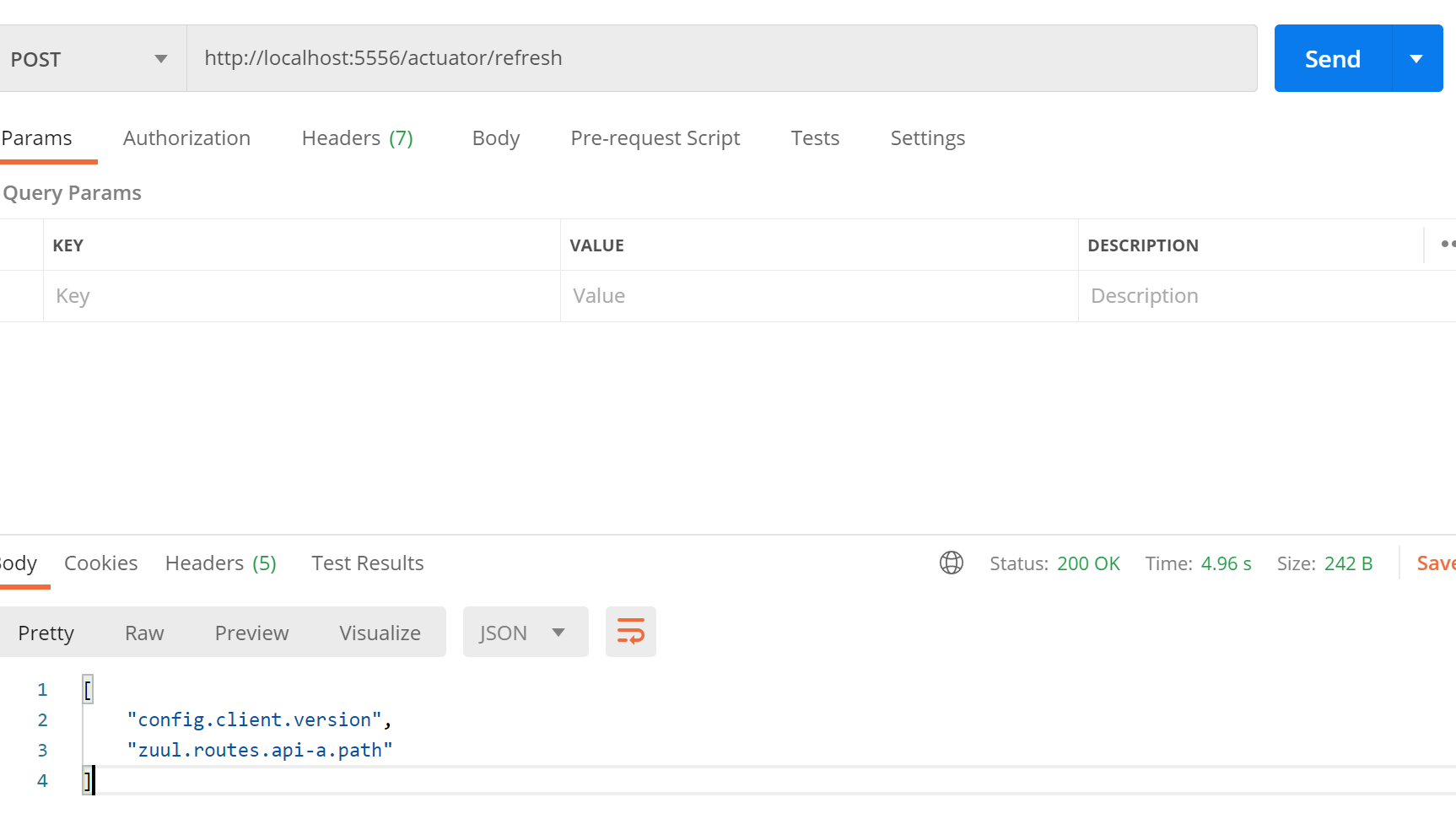Click the opening bracket on line 1

pos(88,690)
